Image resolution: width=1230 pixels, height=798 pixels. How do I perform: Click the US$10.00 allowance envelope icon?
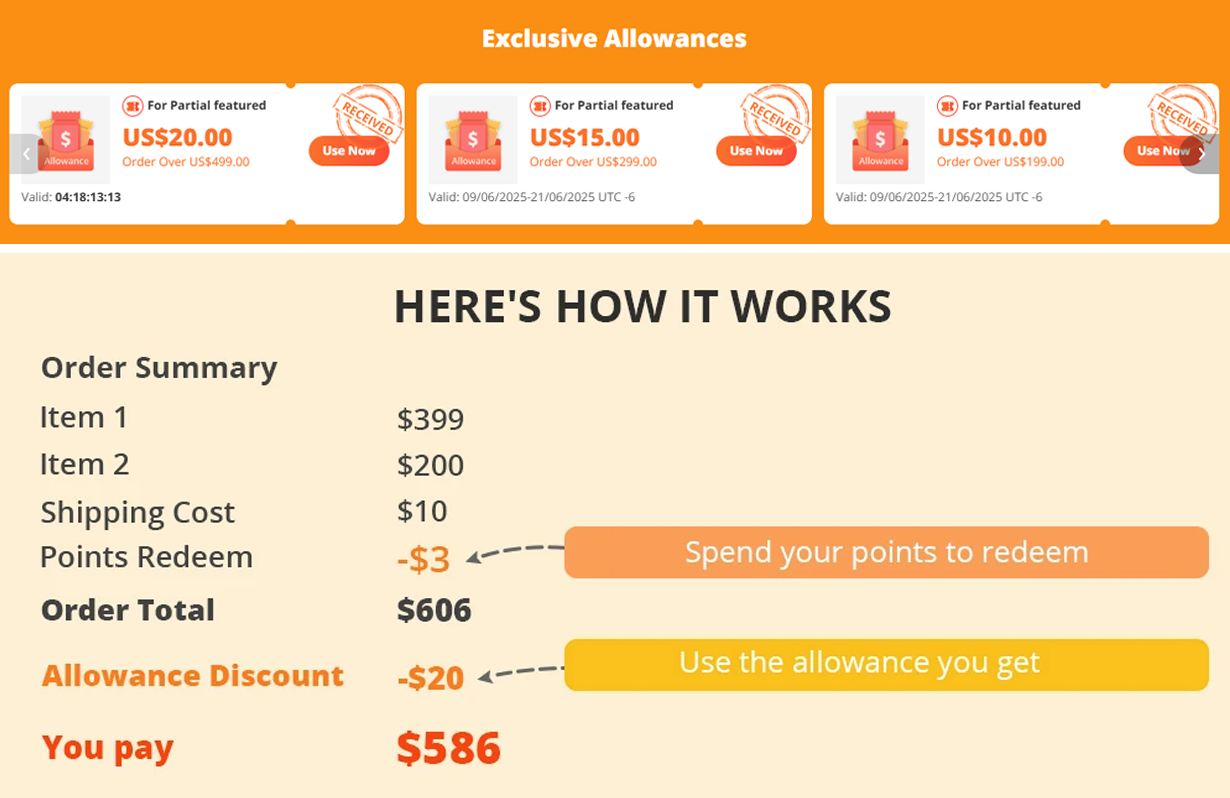[880, 140]
